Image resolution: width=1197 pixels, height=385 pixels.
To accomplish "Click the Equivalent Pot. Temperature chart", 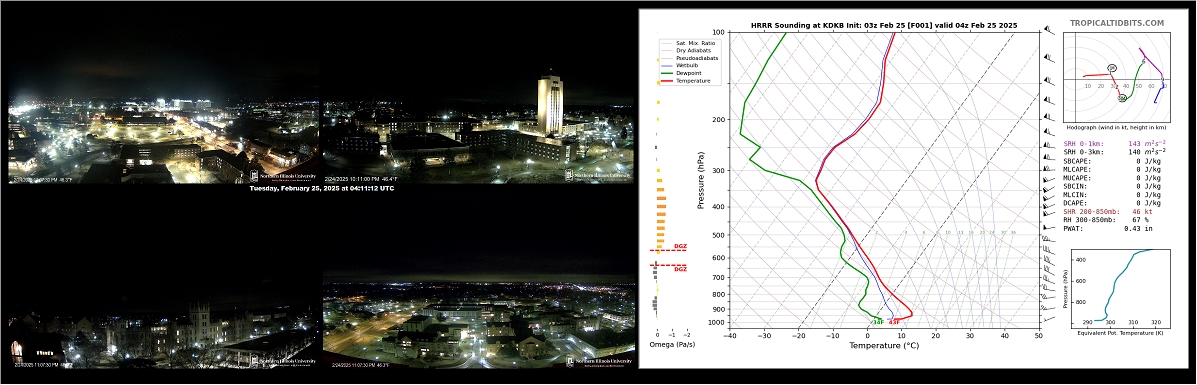I will [1118, 290].
